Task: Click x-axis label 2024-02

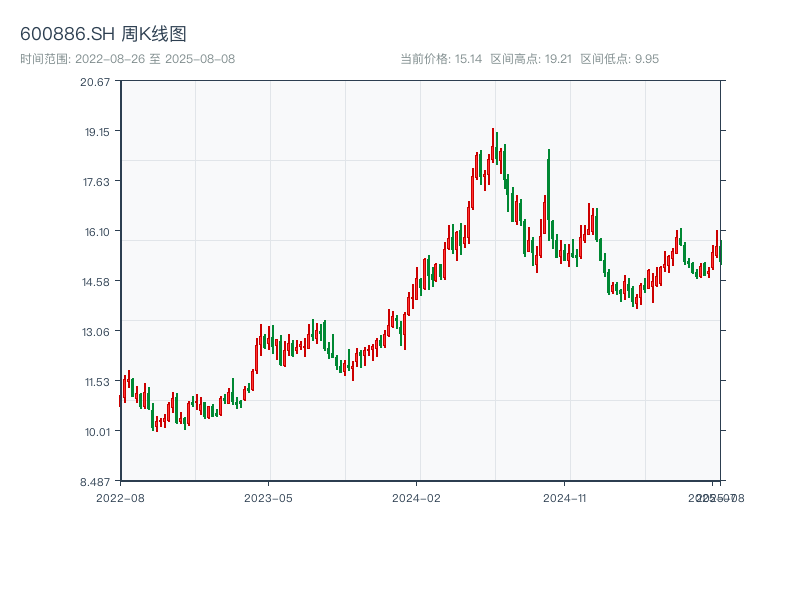Action: (416, 498)
